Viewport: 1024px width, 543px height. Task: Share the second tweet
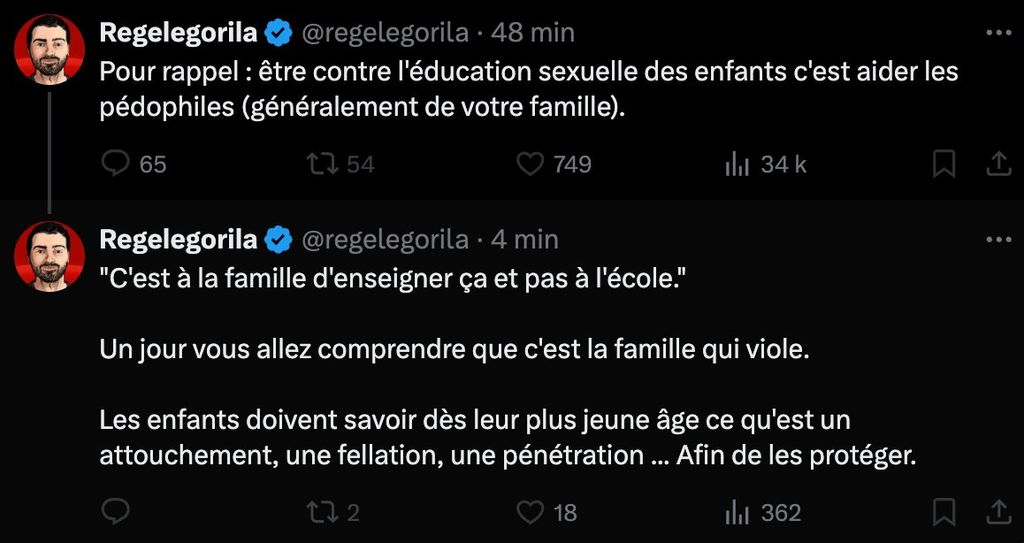(997, 512)
